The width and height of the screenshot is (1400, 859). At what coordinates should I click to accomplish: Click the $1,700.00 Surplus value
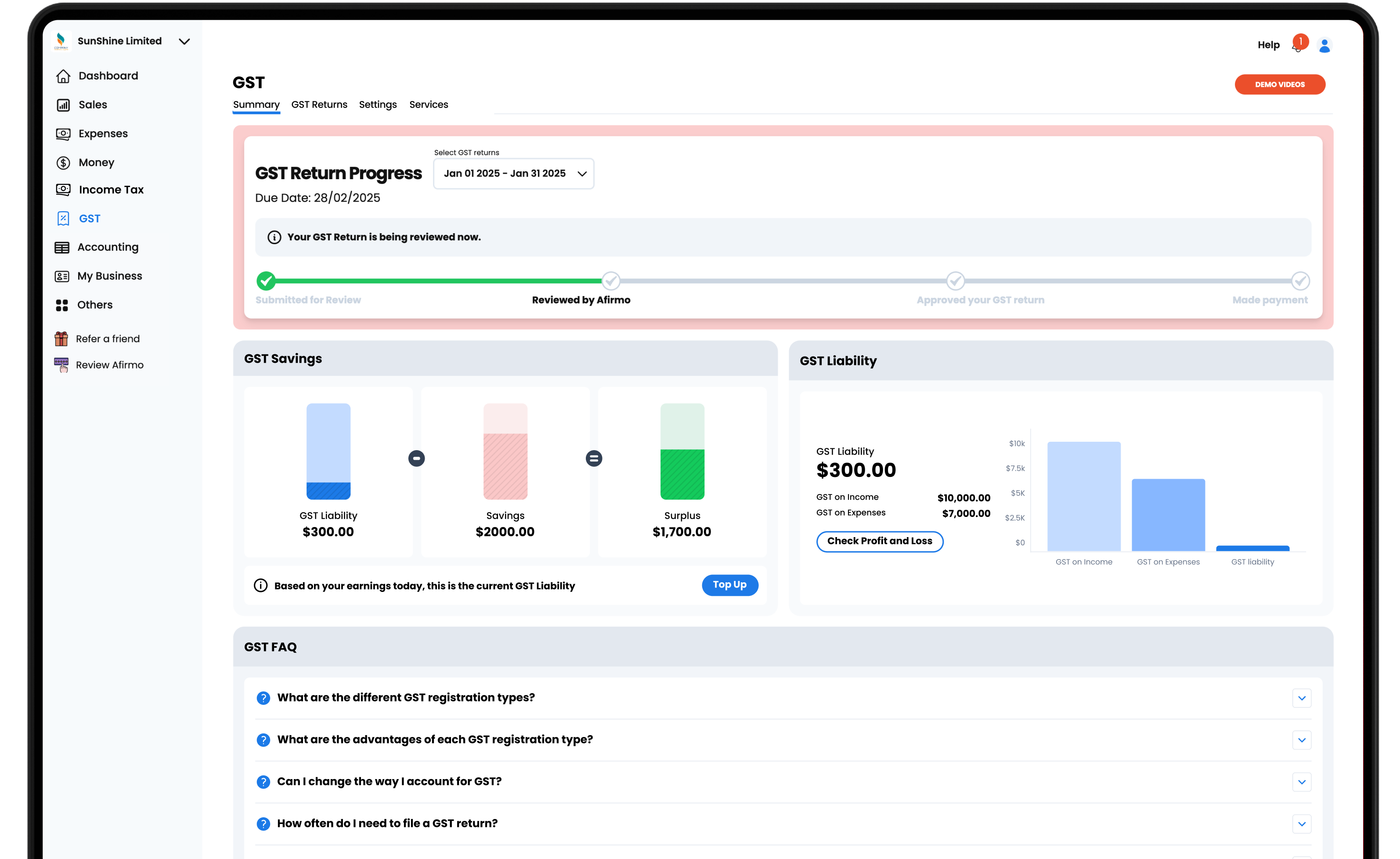pyautogui.click(x=682, y=532)
